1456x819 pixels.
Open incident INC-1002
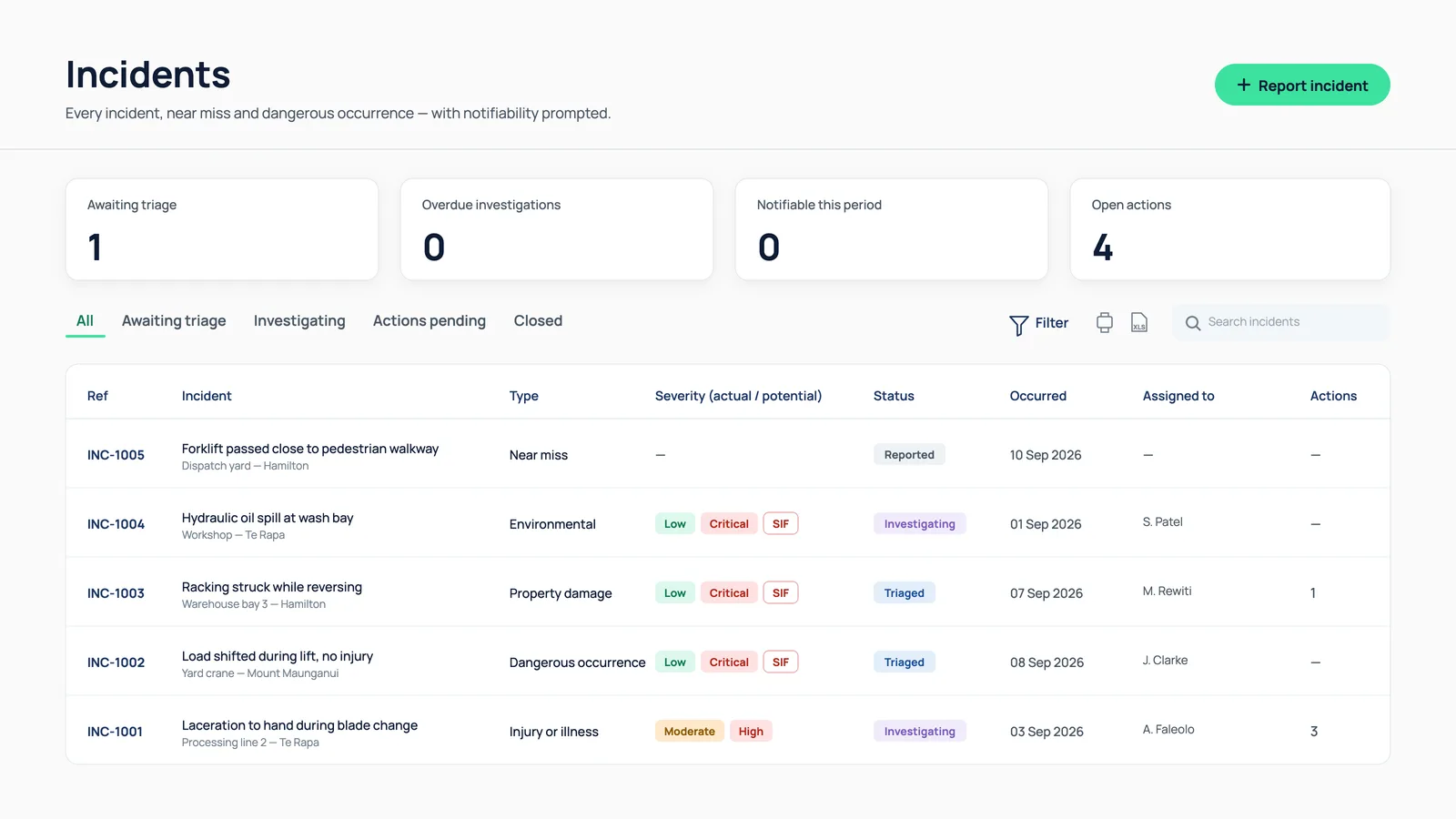[116, 662]
